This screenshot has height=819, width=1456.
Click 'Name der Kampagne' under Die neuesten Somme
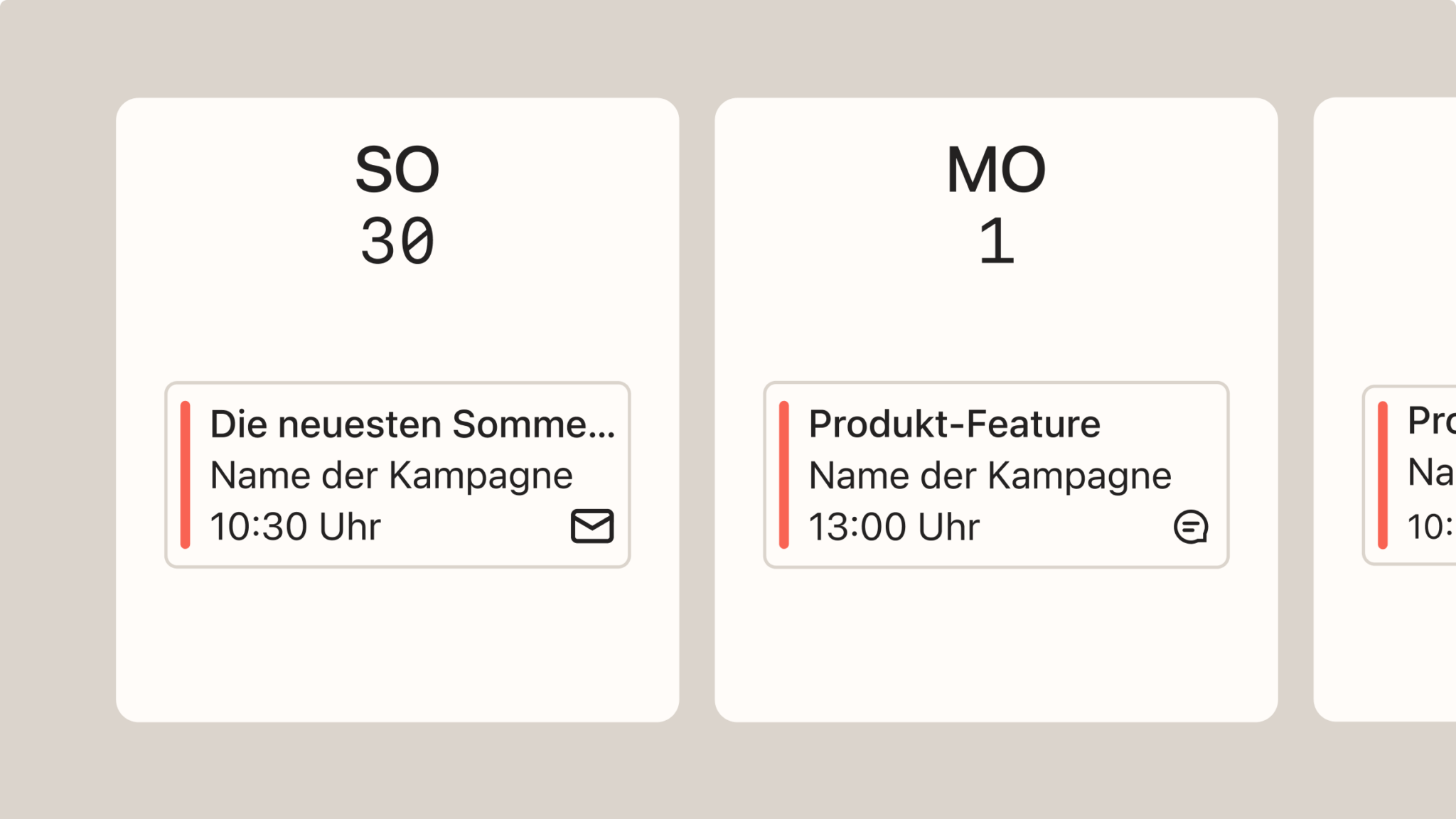(x=391, y=476)
